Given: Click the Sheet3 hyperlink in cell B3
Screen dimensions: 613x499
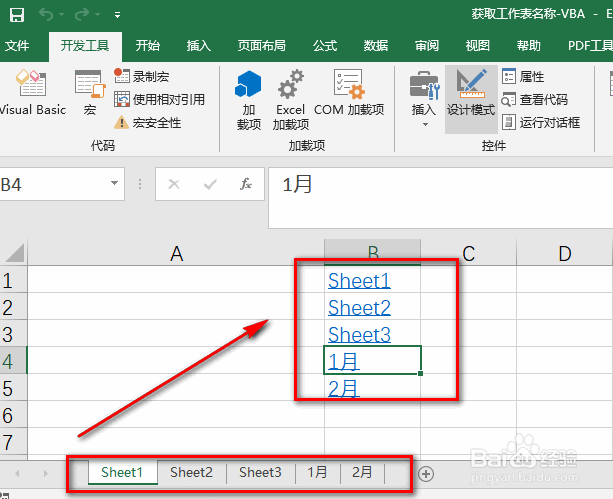Looking at the screenshot, I should [359, 335].
